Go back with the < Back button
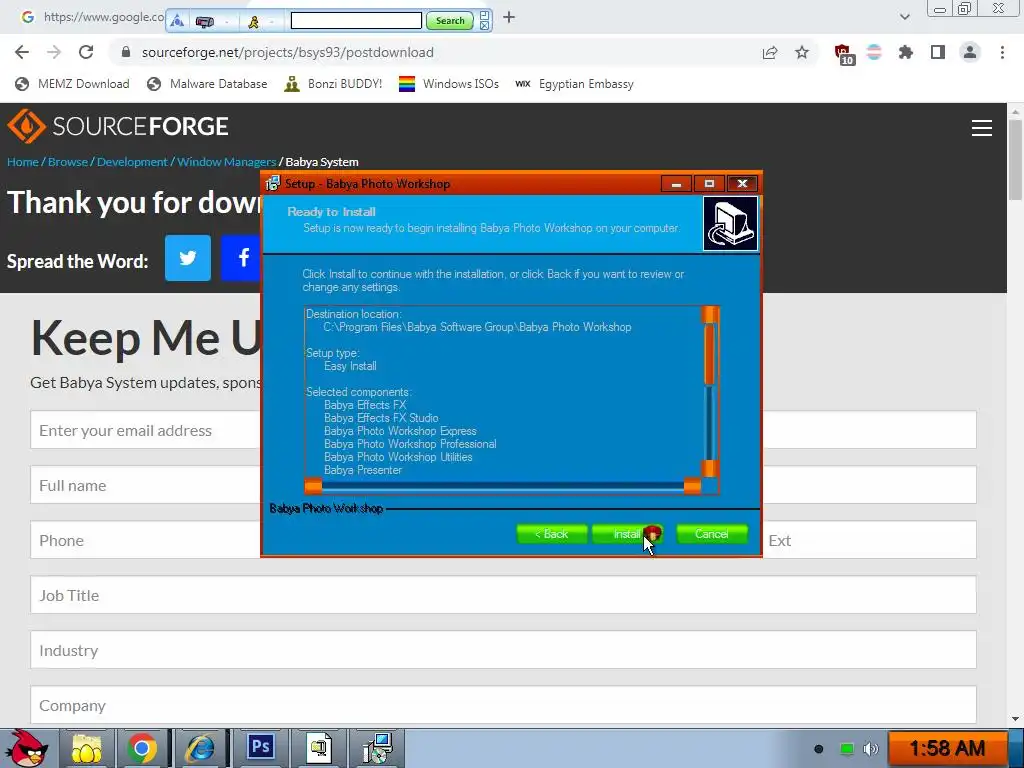The image size is (1024, 768). point(552,534)
